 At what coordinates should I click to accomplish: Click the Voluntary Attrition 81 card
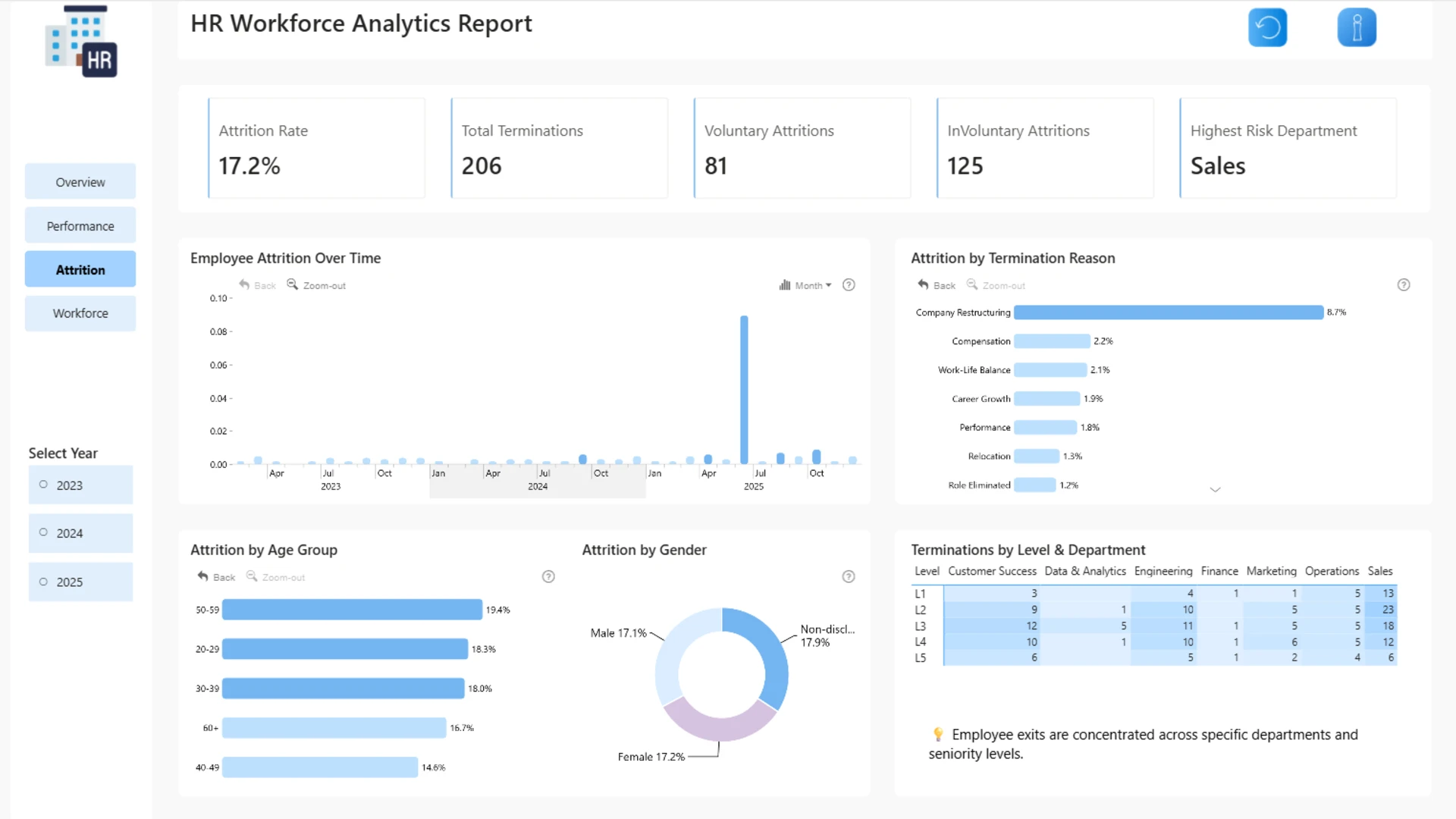[802, 148]
